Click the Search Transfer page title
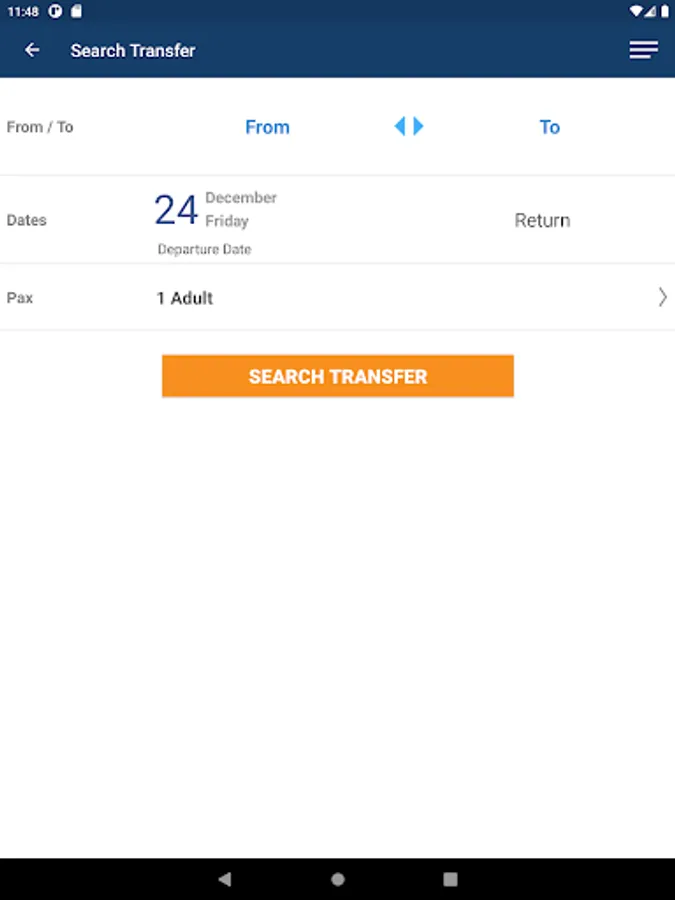 (133, 51)
